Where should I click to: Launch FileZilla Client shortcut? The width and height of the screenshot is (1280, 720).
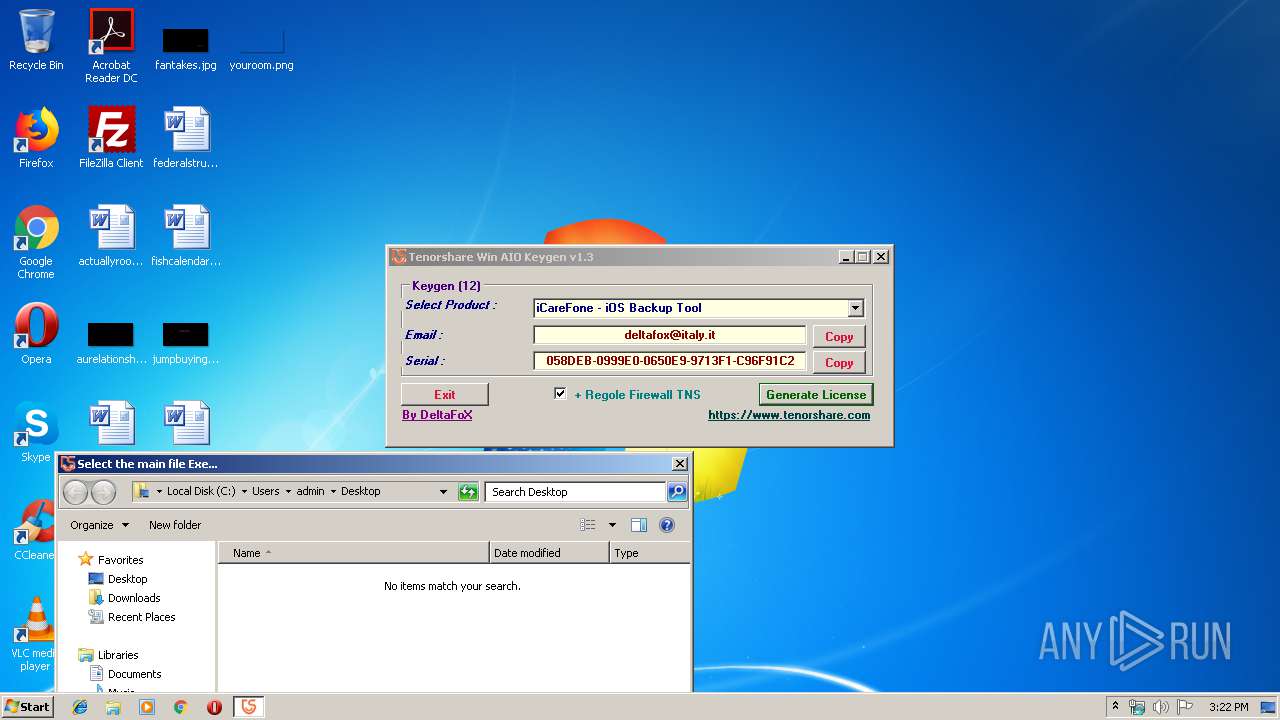click(x=111, y=138)
